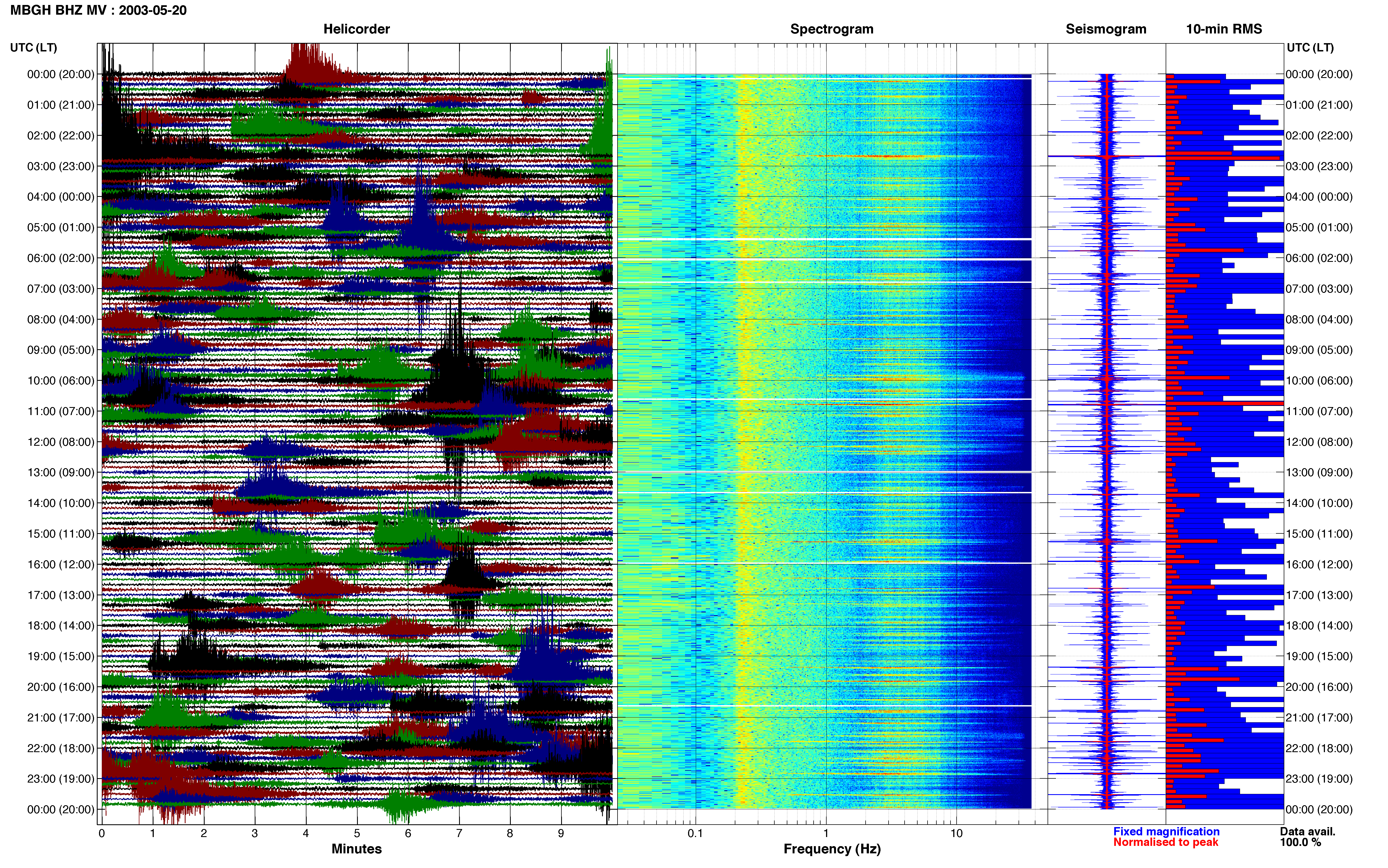Click '14:00 (10:00)' on the helicorder time axis
1388x868 pixels.
click(61, 504)
